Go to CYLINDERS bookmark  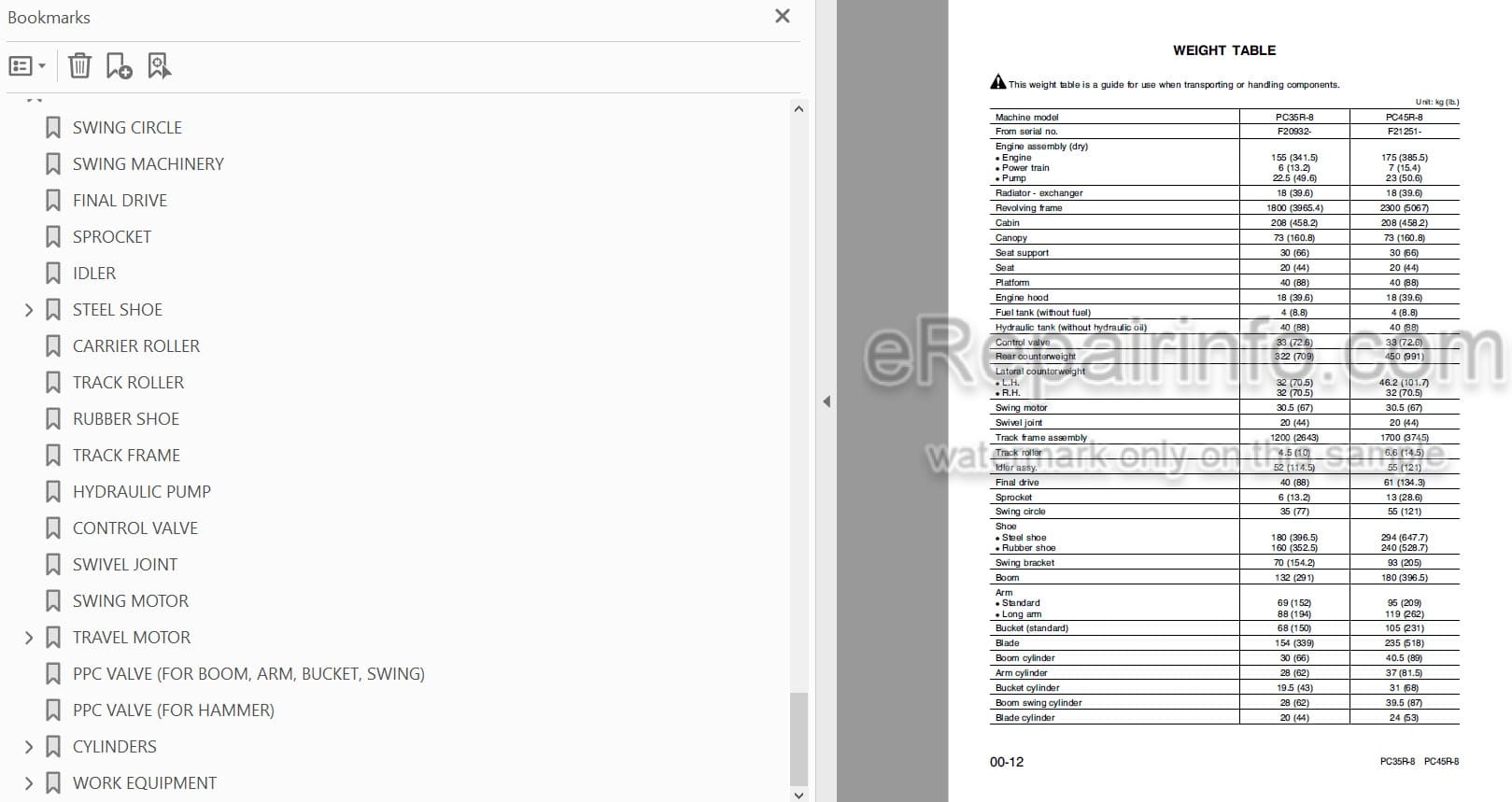coord(115,747)
